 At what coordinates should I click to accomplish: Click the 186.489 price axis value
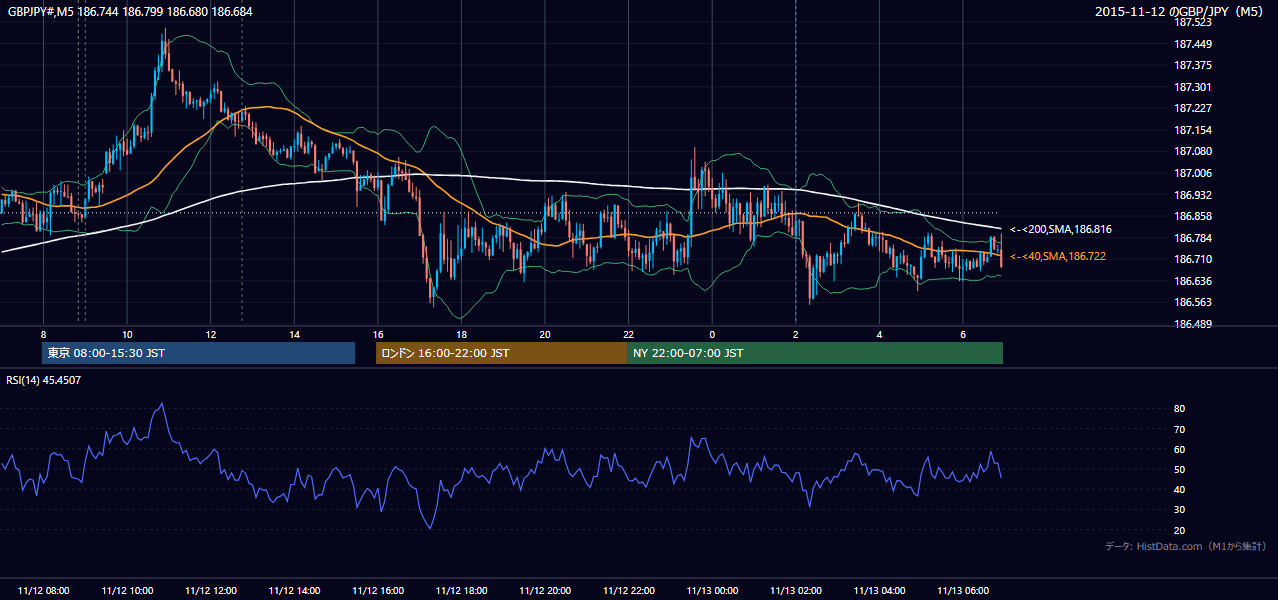(x=1193, y=324)
